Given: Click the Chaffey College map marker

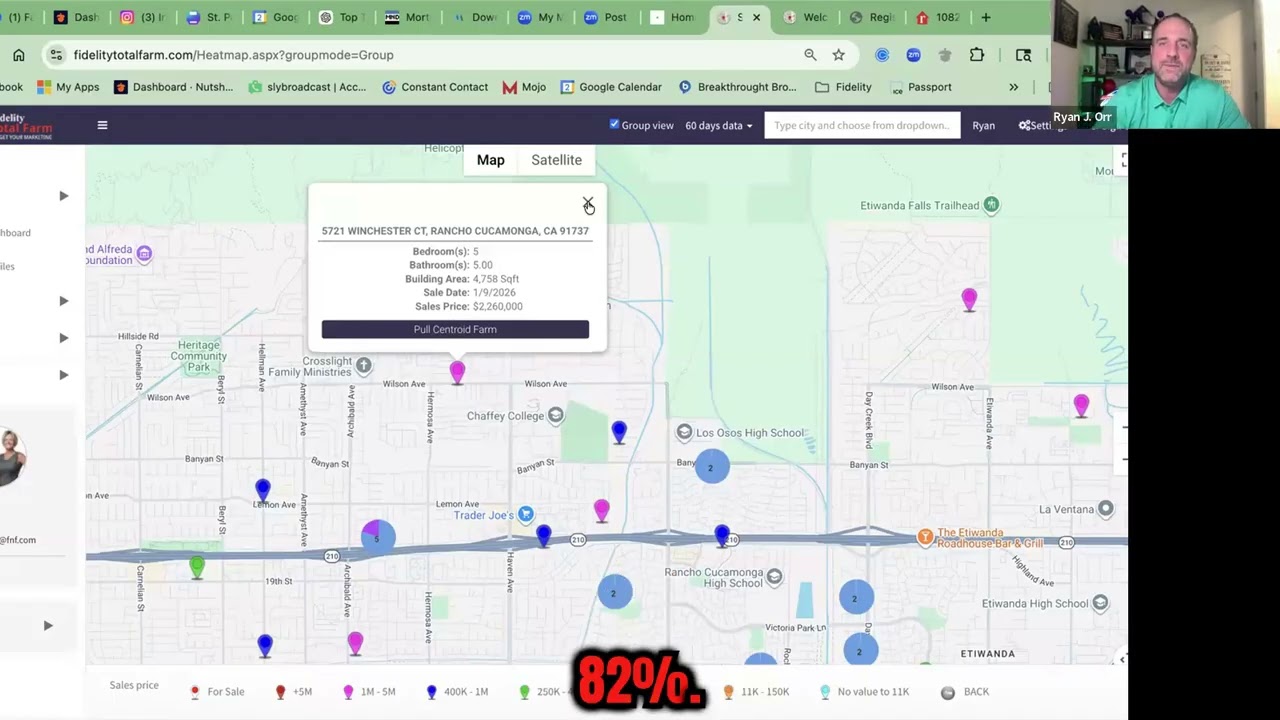Looking at the screenshot, I should tap(555, 415).
